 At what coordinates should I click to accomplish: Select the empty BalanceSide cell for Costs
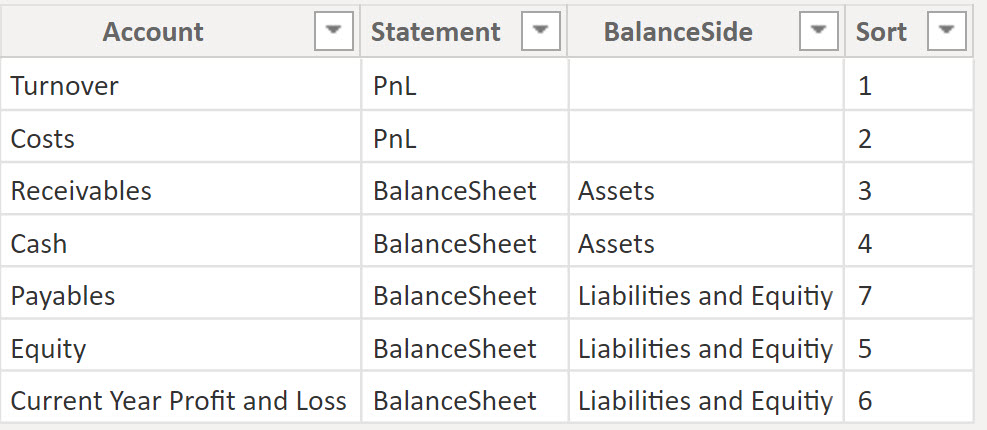(706, 139)
